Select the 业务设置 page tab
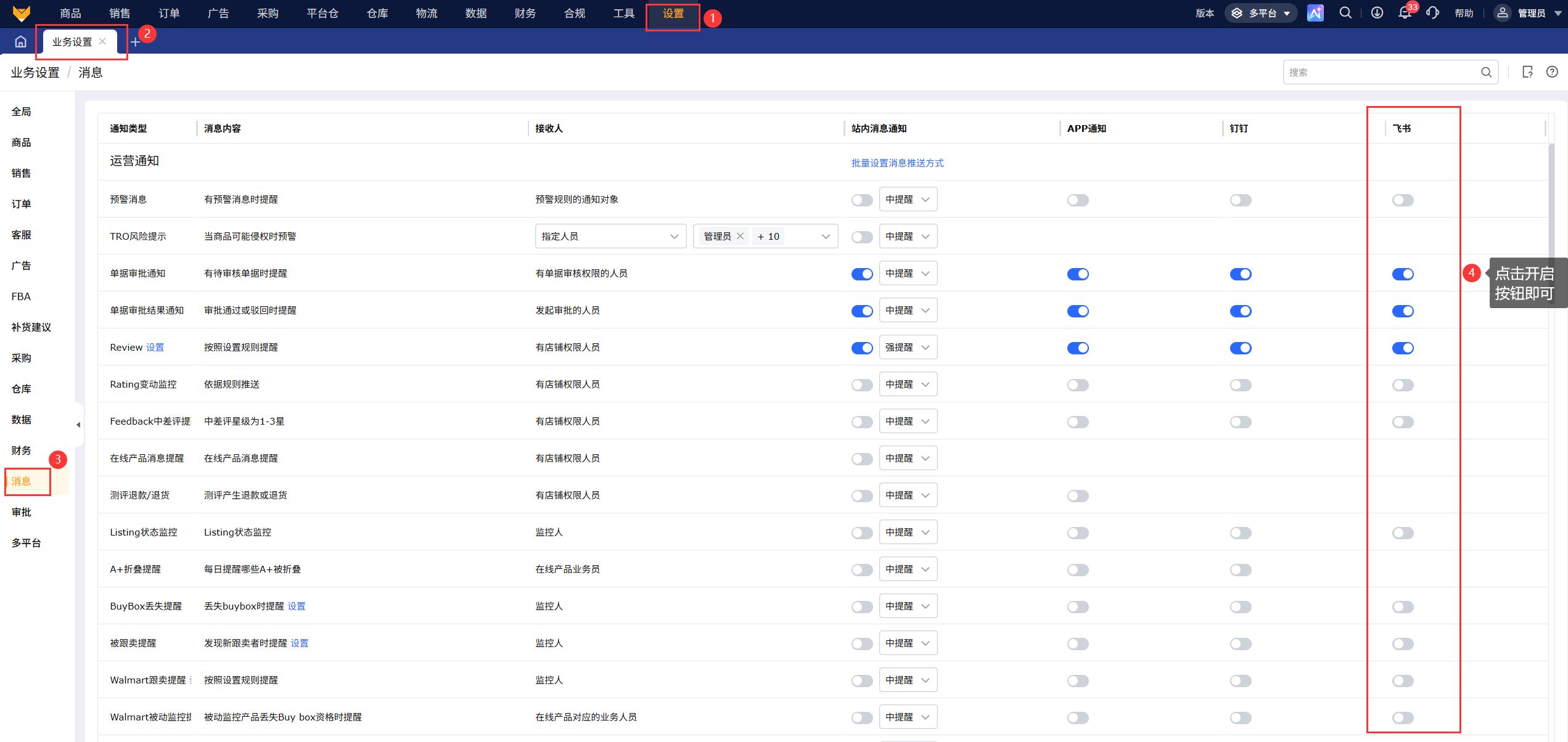This screenshot has height=742, width=1568. point(72,42)
